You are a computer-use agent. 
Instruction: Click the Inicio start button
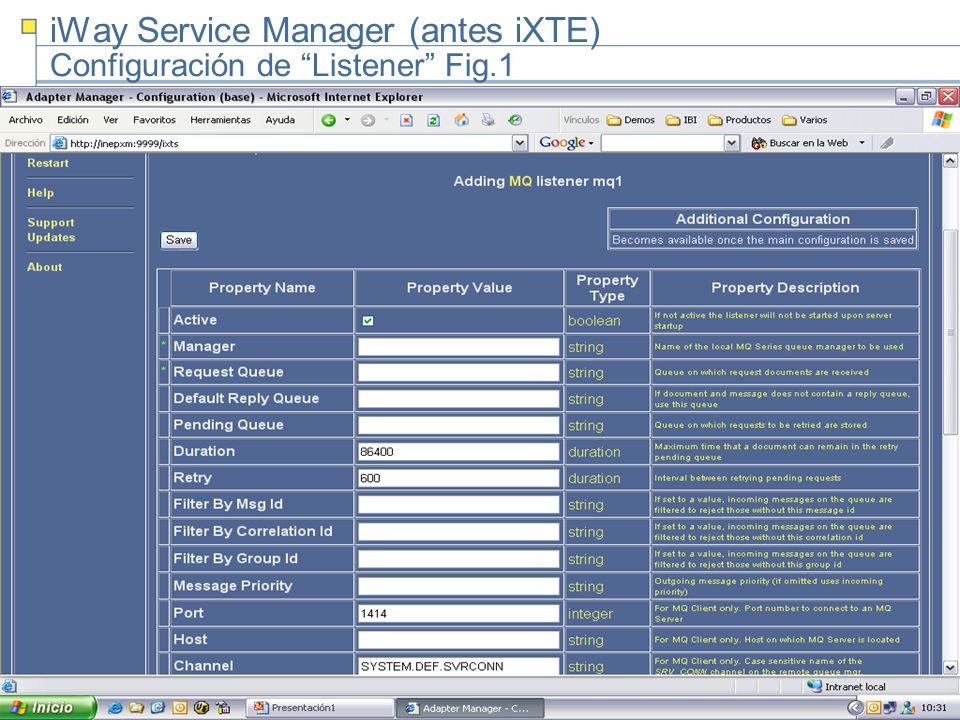47,708
